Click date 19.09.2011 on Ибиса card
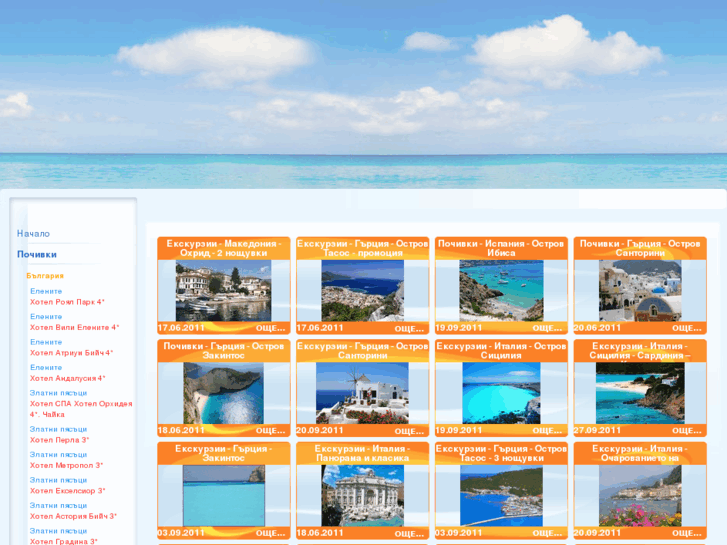727x545 pixels. point(459,327)
